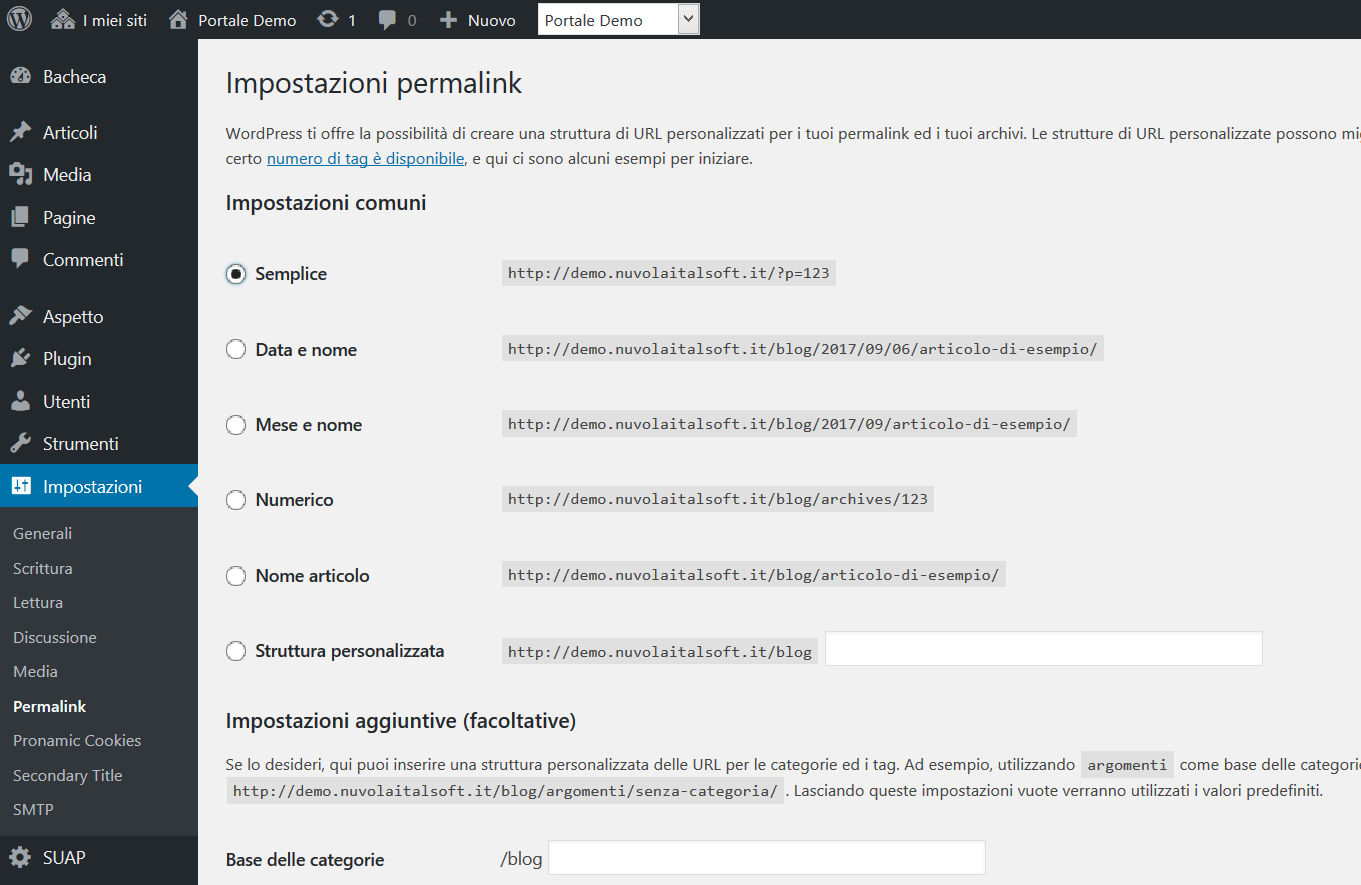
Task: Open Bacheca dashboard icon in sidebar
Action: pos(21,77)
